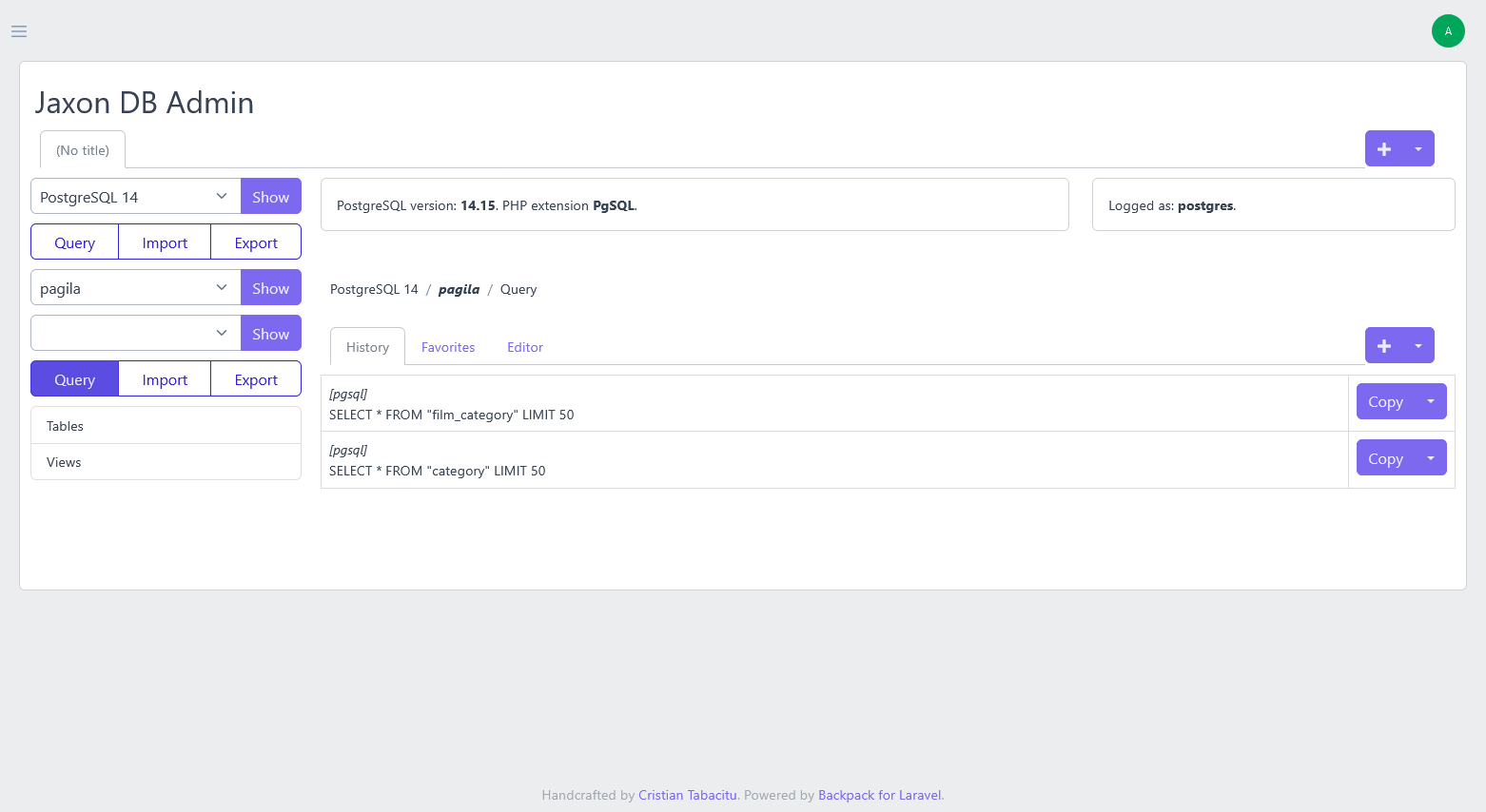The height and width of the screenshot is (812, 1486).
Task: Open Tables in the sidebar
Action: [x=64, y=425]
